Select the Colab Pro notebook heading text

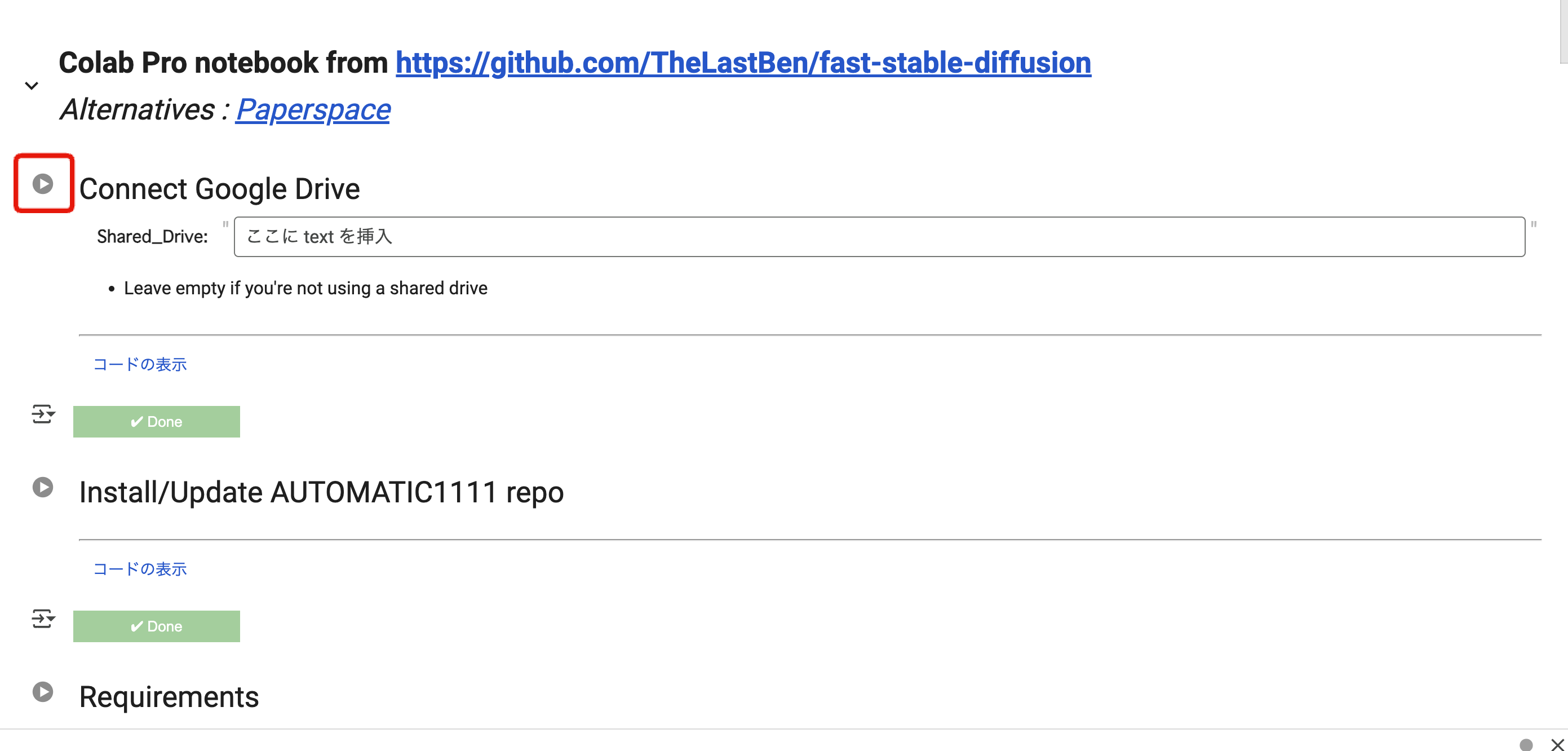click(x=223, y=63)
